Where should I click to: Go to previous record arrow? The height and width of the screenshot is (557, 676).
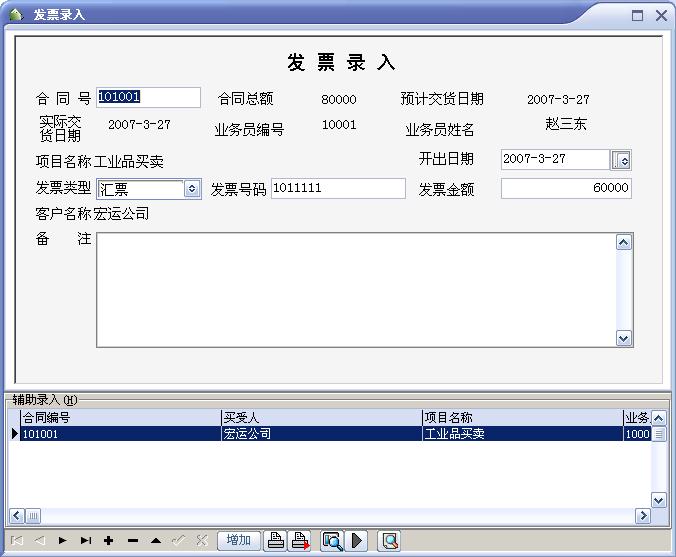[x=40, y=540]
